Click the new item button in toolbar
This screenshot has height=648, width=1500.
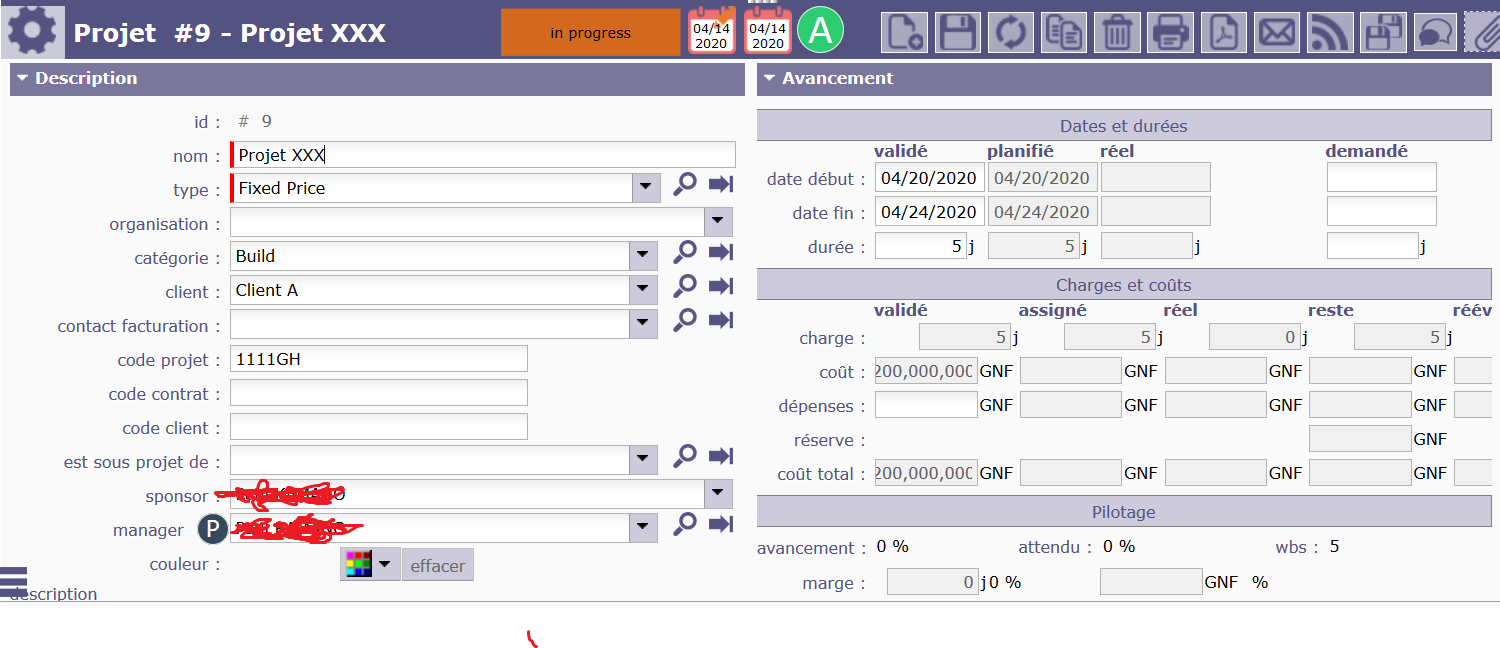pyautogui.click(x=904, y=33)
